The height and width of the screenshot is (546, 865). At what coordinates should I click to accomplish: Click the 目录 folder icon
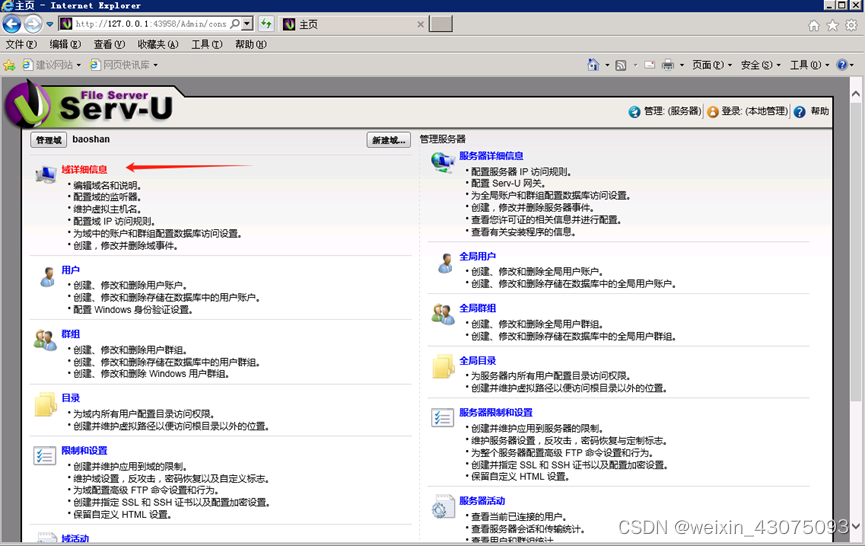[45, 404]
